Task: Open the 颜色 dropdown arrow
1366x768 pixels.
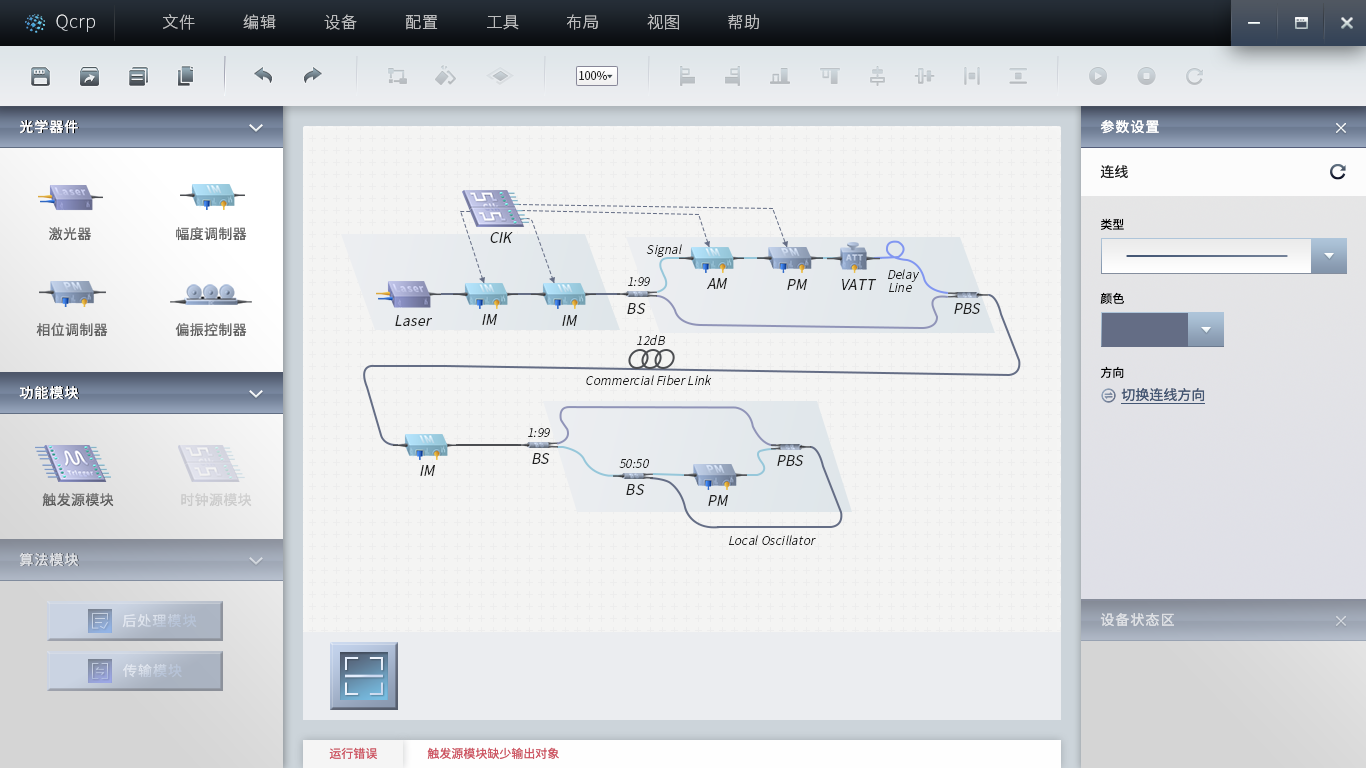Action: pyautogui.click(x=1206, y=330)
